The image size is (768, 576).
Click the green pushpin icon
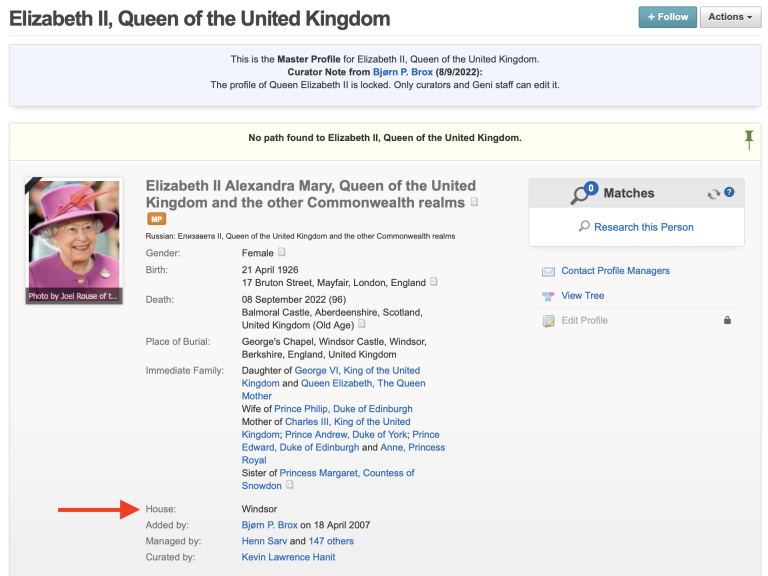click(x=749, y=139)
